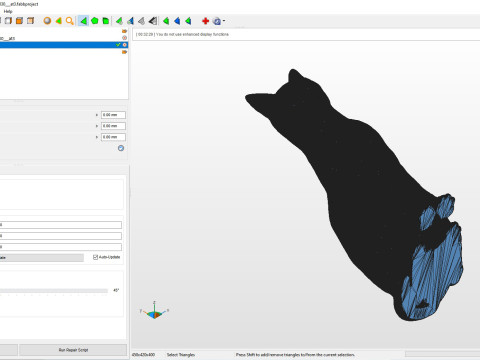Image resolution: width=480 pixels, height=360 pixels.
Task: Choose the green pentagon Select Surfaces tool
Action: click(95, 21)
